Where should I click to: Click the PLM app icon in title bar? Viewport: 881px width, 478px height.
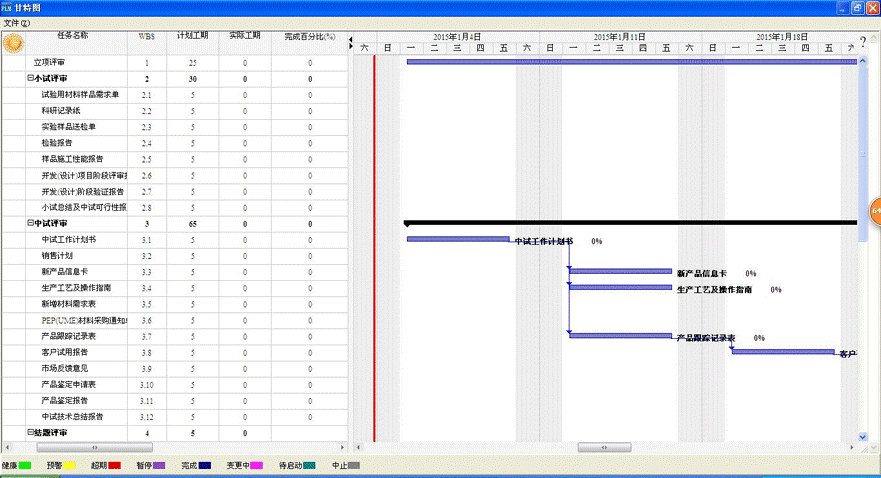[x=8, y=7]
